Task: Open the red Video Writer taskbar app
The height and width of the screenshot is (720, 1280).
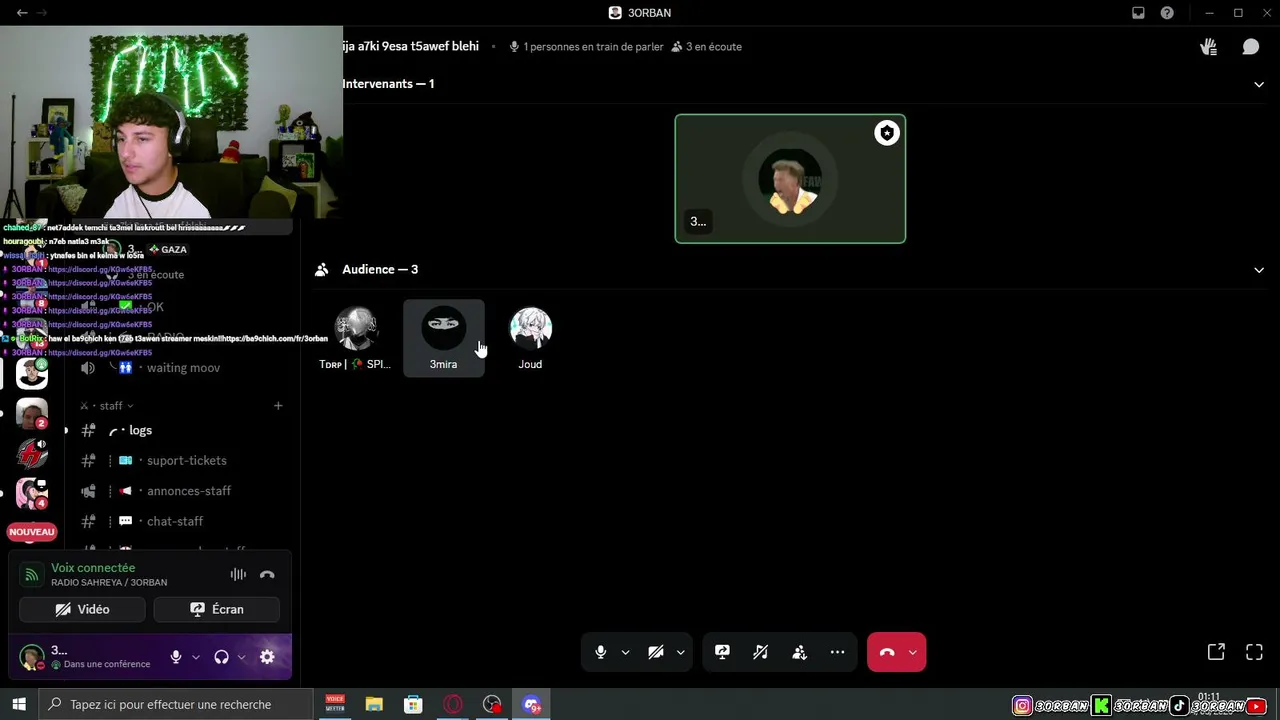Action: click(x=335, y=705)
